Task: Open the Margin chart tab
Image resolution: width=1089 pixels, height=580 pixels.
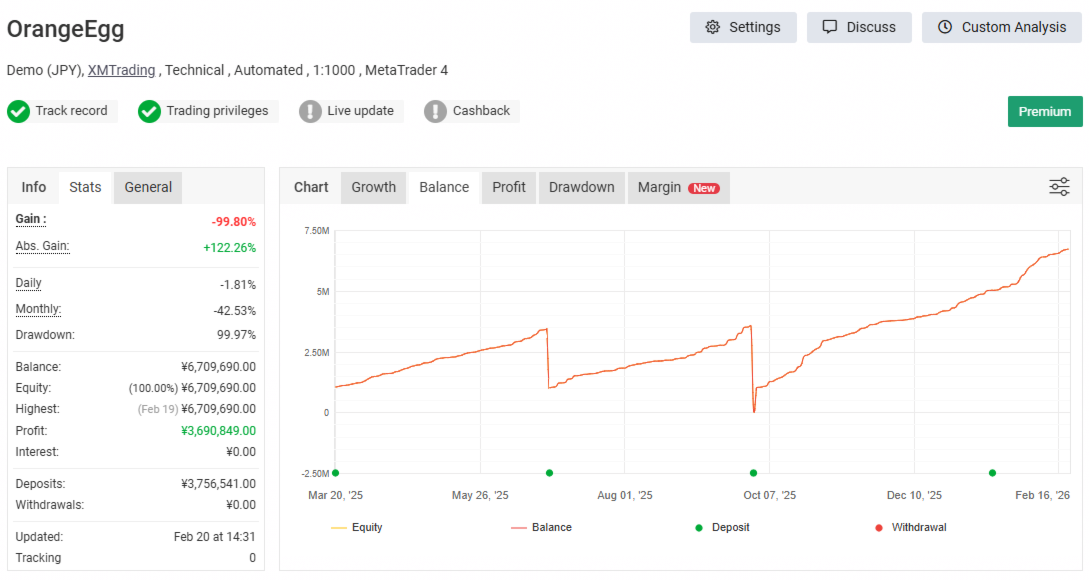Action: (x=679, y=188)
